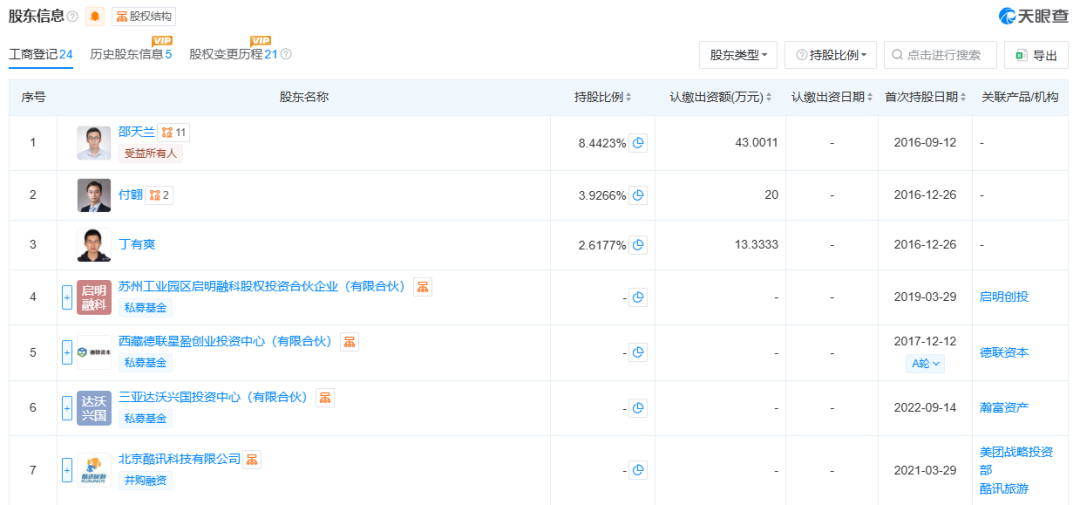The height and width of the screenshot is (505, 1080).
Task: Sort by 首次持股日期 column header
Action: (925, 97)
